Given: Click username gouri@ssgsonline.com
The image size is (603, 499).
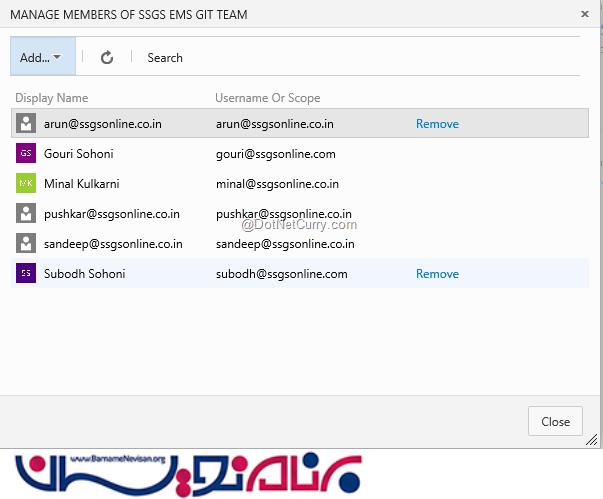Looking at the screenshot, I should 276,154.
